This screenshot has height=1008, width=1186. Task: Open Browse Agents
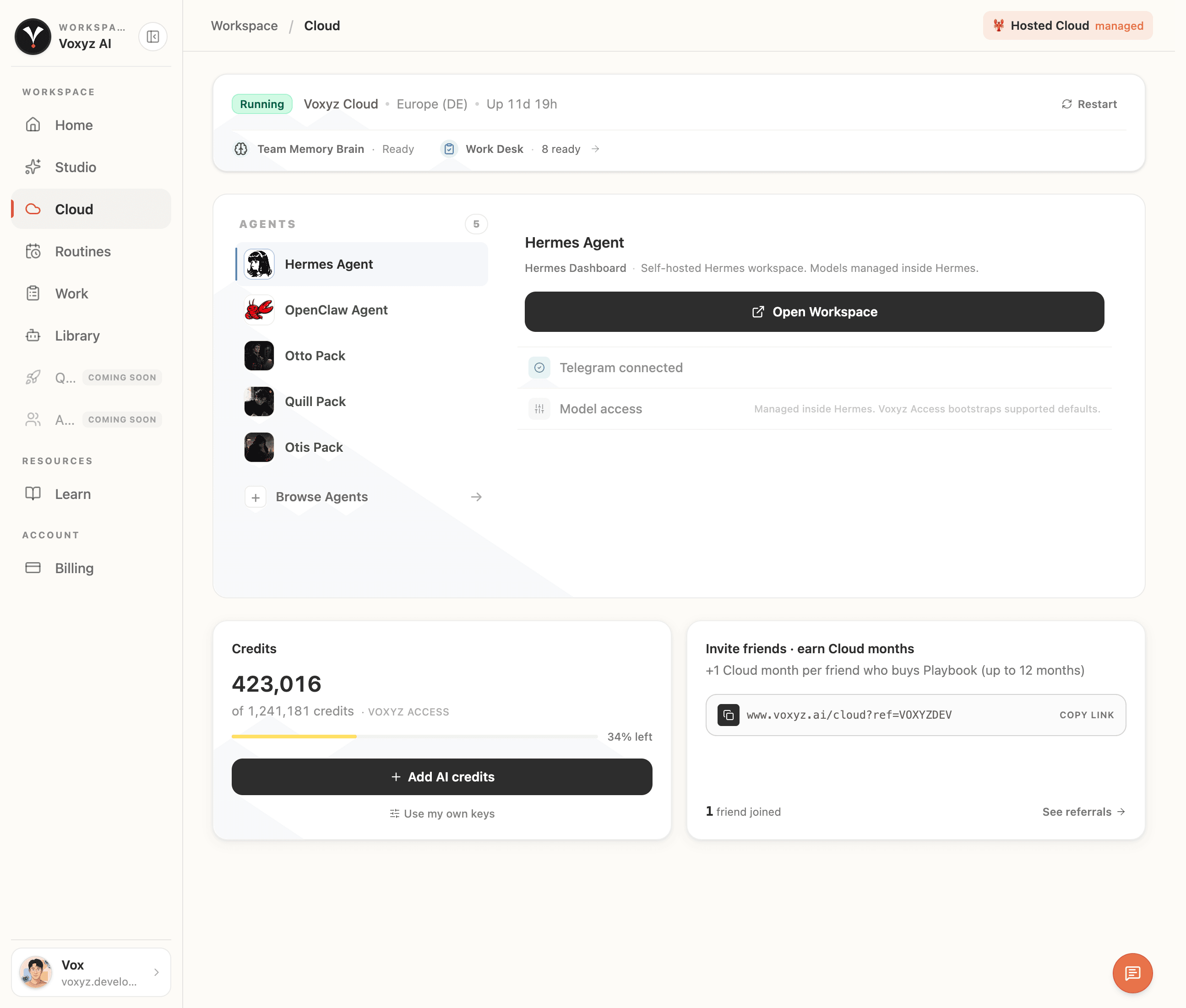click(362, 497)
